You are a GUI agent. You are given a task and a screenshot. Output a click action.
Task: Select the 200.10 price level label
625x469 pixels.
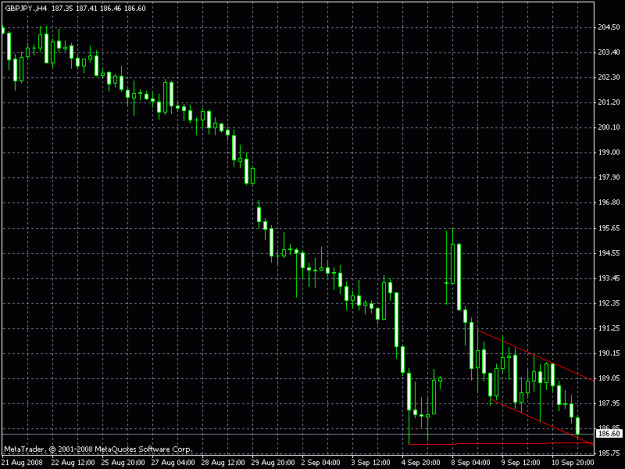click(609, 128)
